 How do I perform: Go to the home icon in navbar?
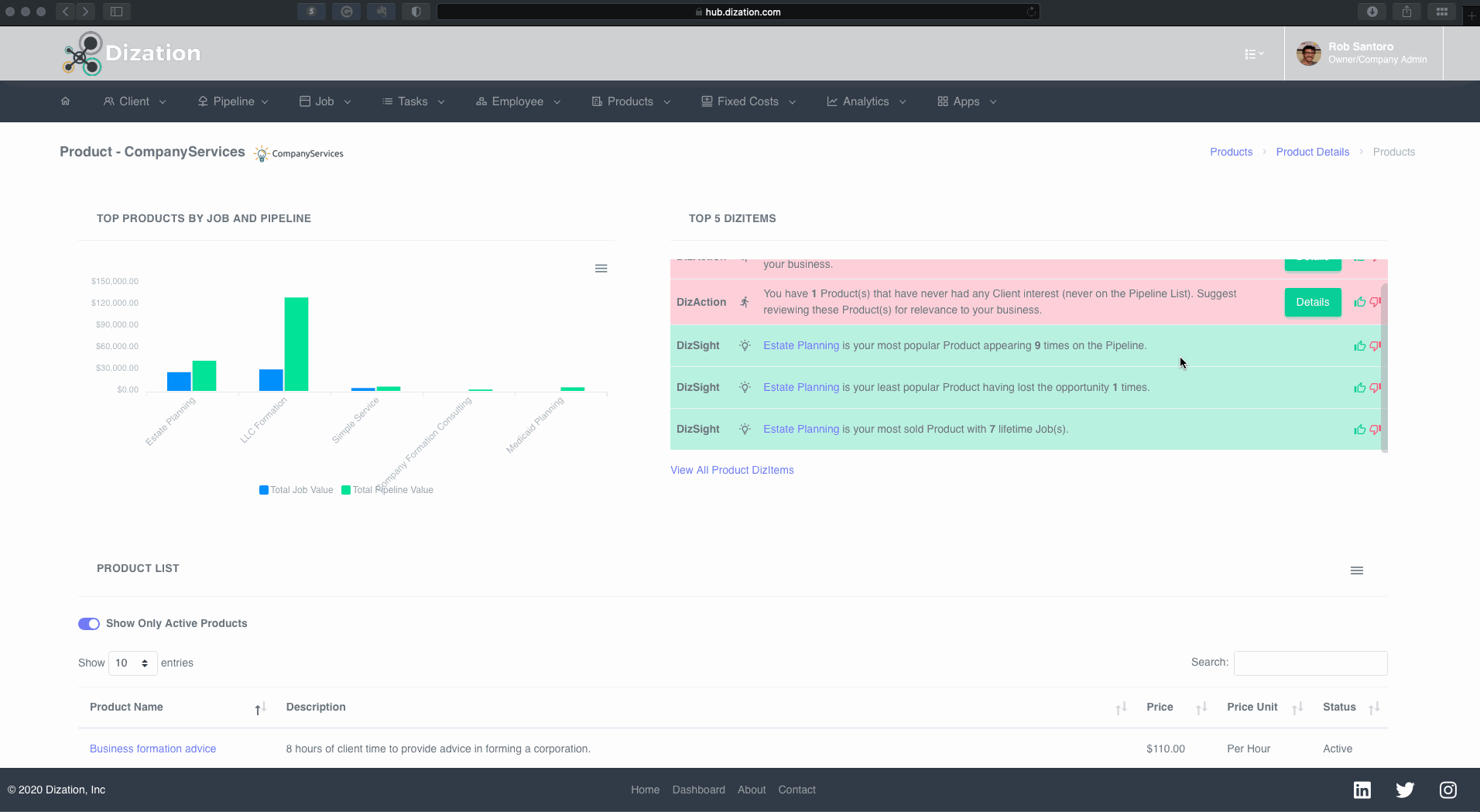point(65,101)
